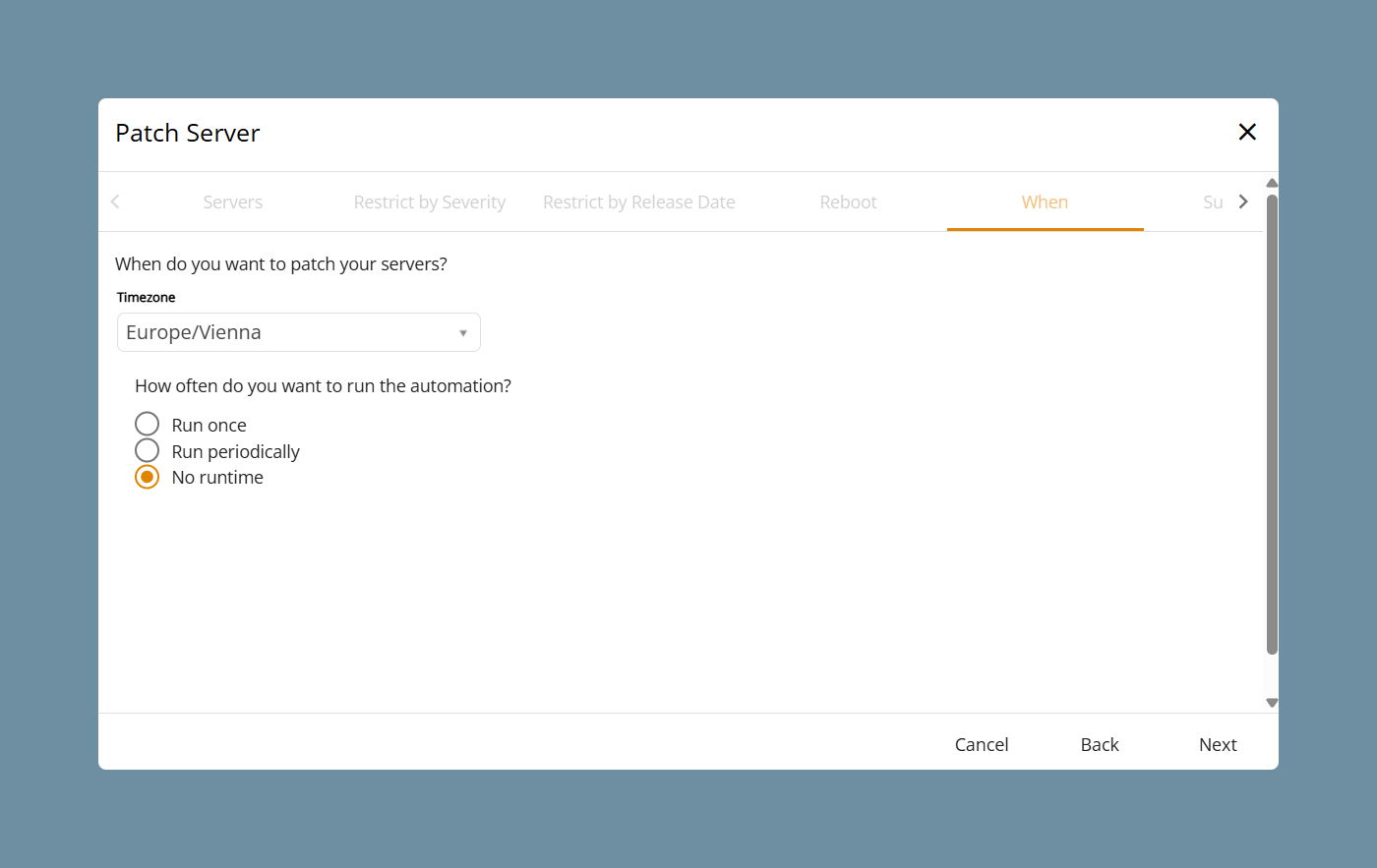
Task: Open the Timezone dropdown showing Europe/Vienna
Action: pyautogui.click(x=299, y=332)
